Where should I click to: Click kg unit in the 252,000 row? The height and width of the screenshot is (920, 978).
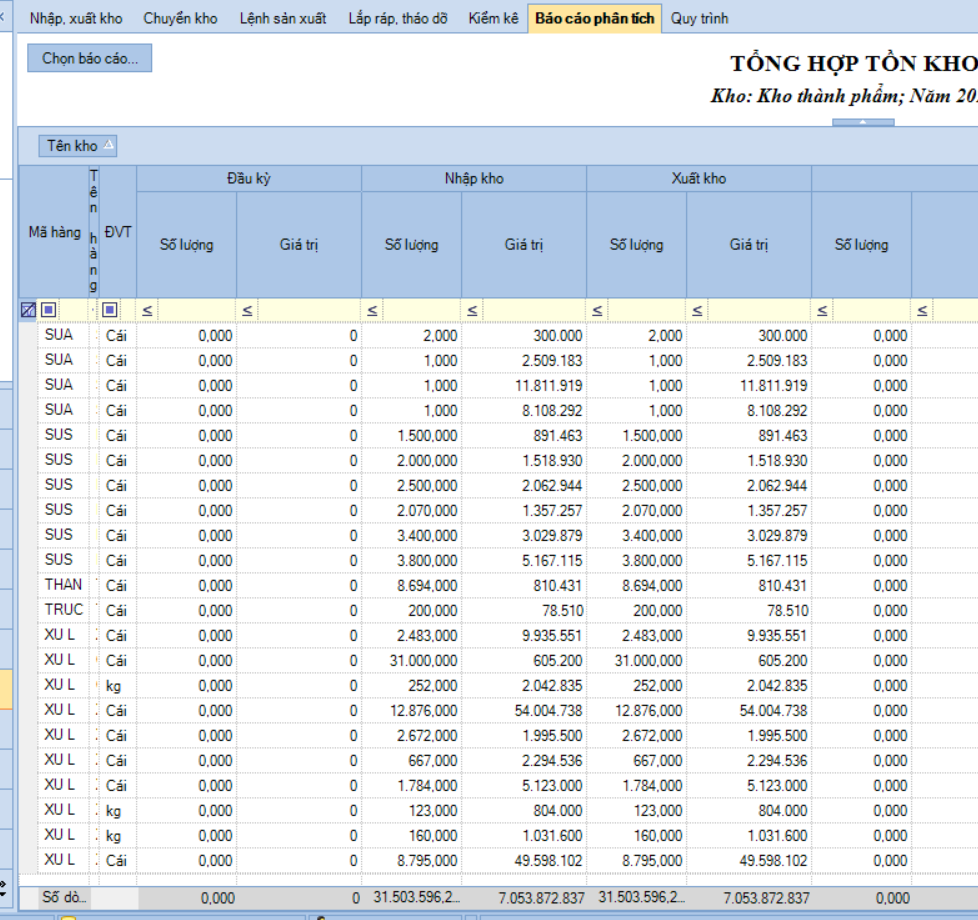113,685
